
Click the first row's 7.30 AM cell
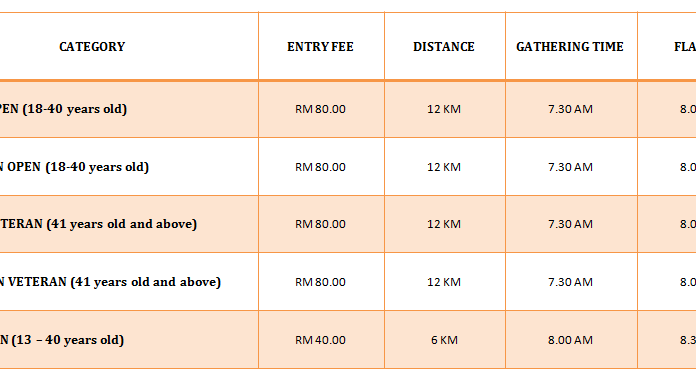(x=571, y=109)
